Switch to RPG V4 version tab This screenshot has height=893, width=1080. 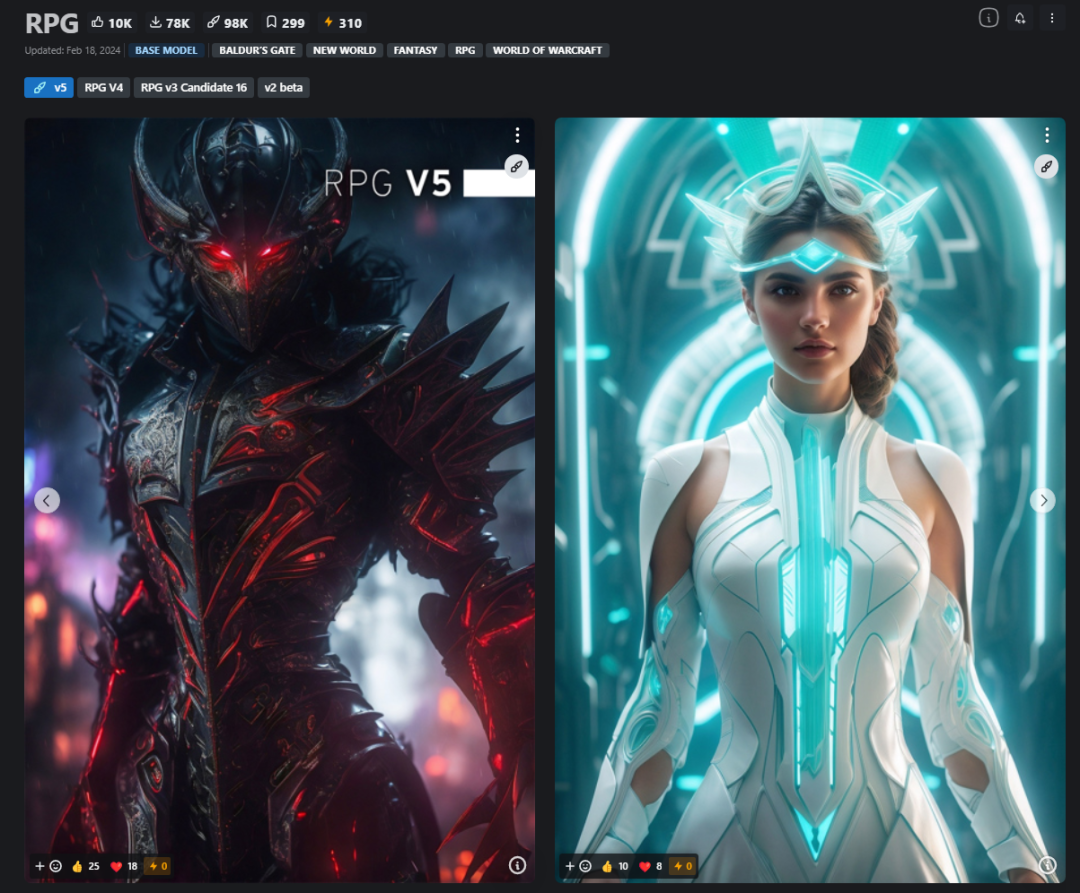[x=103, y=87]
